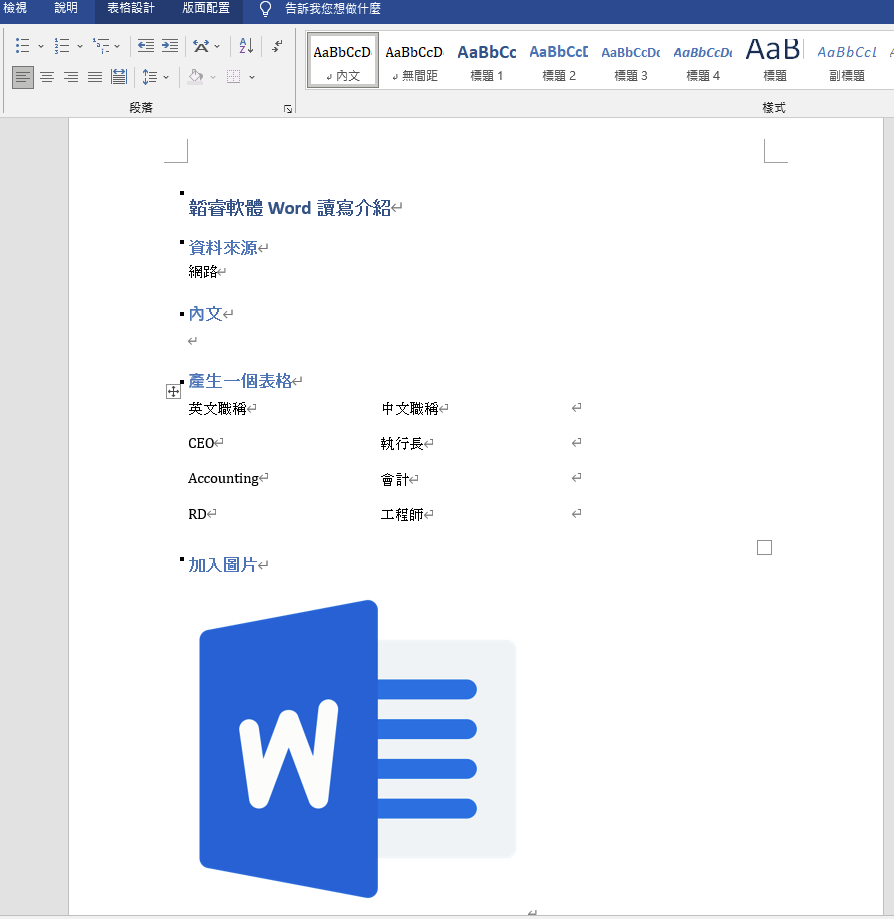Click the 資料來源 heading
894x919 pixels.
click(x=223, y=248)
